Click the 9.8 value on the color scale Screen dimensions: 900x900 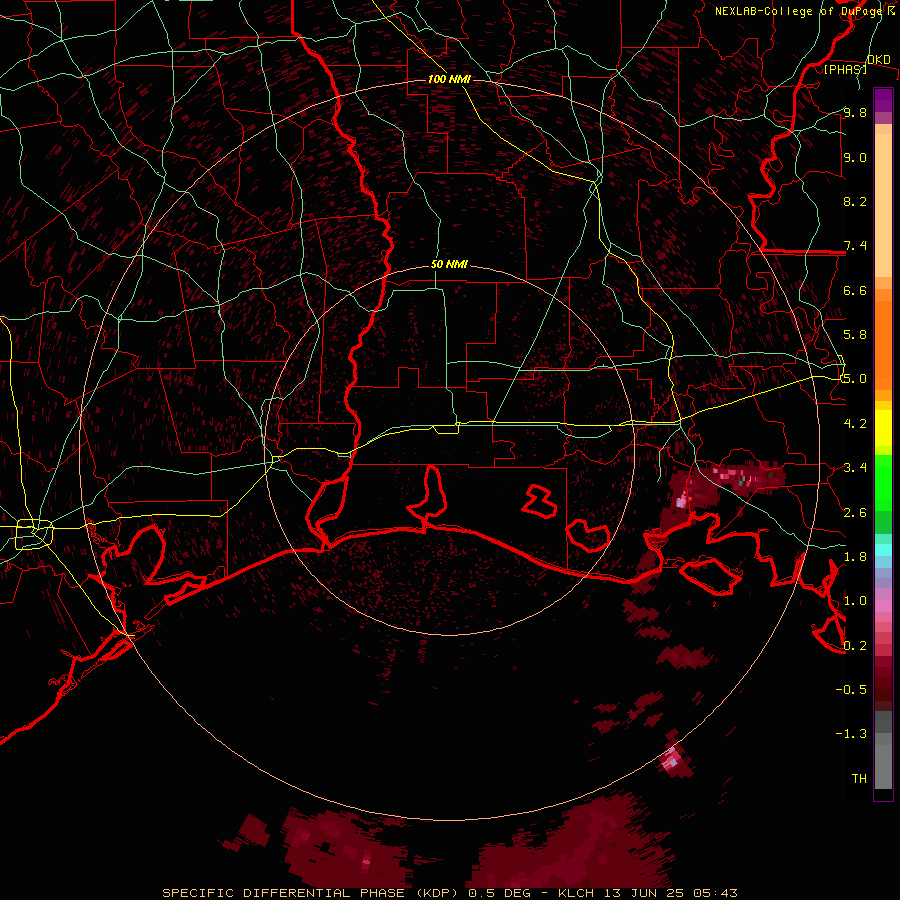(855, 112)
